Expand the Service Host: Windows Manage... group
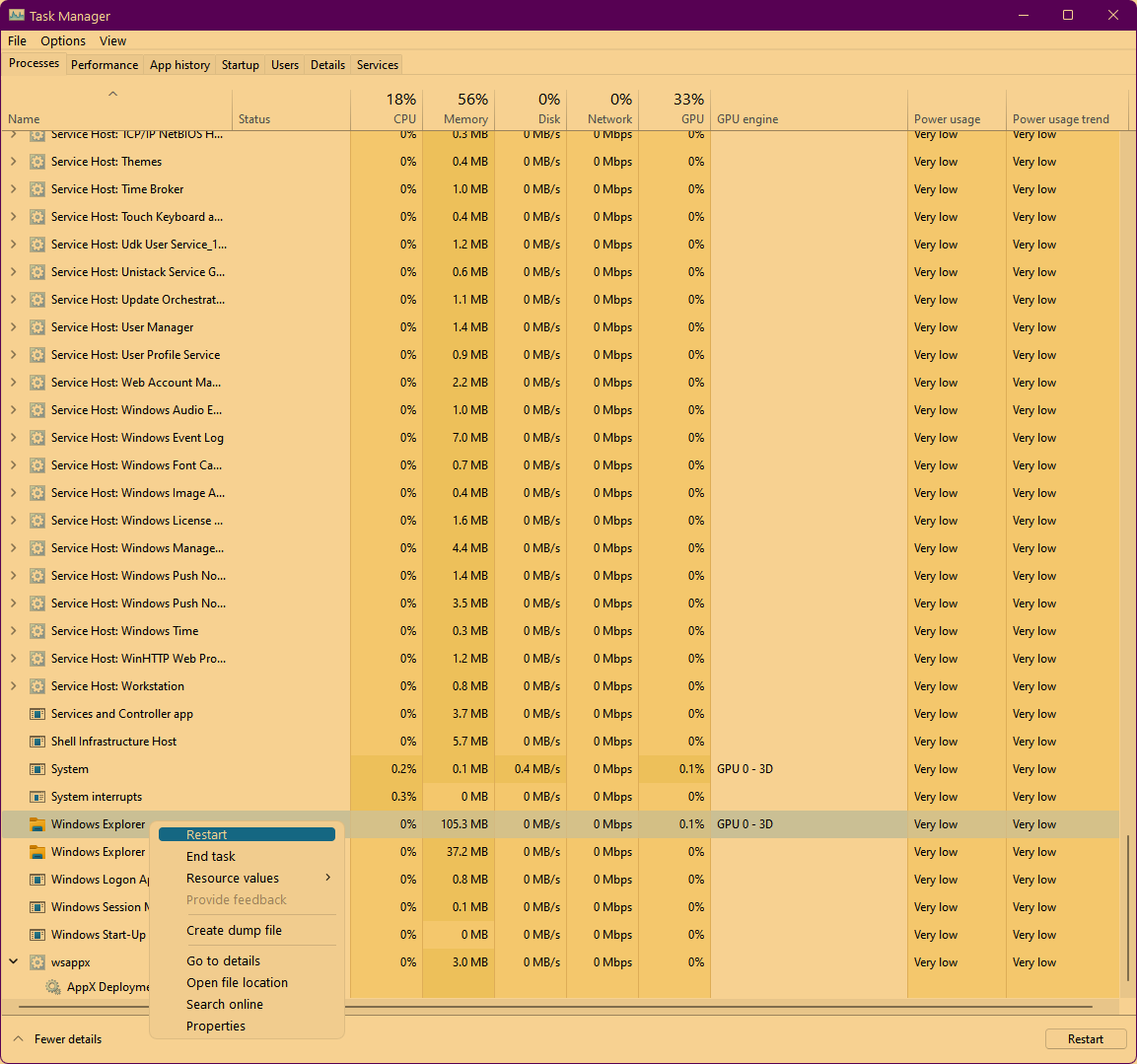Image resolution: width=1137 pixels, height=1064 pixels. click(13, 548)
